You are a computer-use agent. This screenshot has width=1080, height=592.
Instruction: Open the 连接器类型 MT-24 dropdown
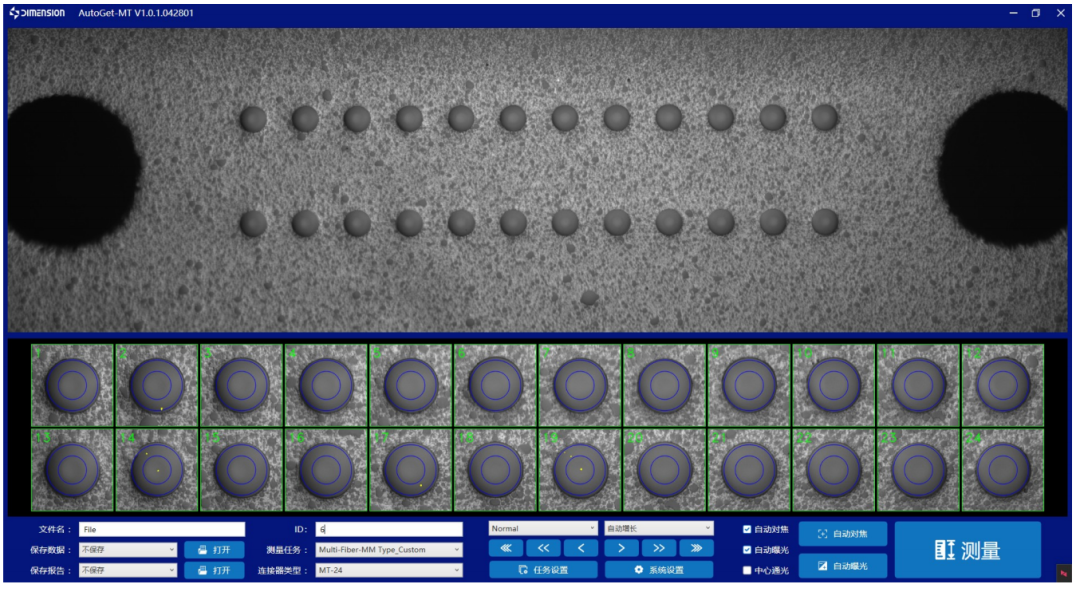[x=388, y=570]
